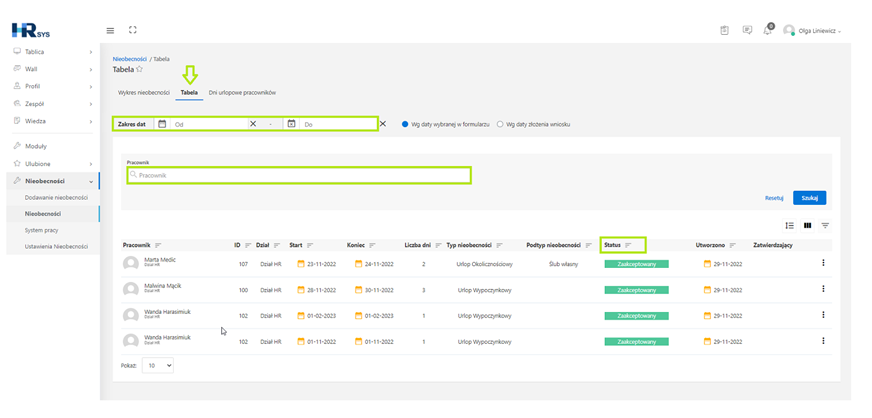The height and width of the screenshot is (418, 872).
Task: Toggle fullscreen mode icon
Action: click(x=132, y=30)
